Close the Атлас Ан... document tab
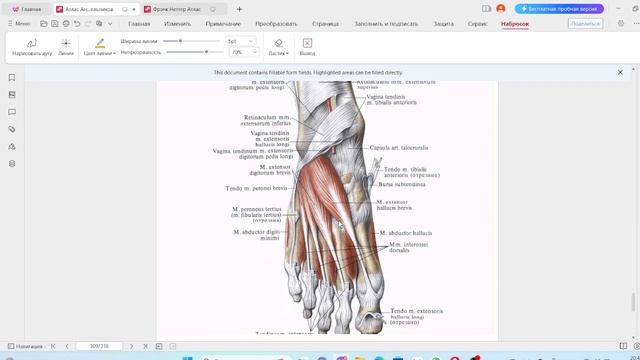Viewport: 640px width, 360px height. [x=134, y=9]
